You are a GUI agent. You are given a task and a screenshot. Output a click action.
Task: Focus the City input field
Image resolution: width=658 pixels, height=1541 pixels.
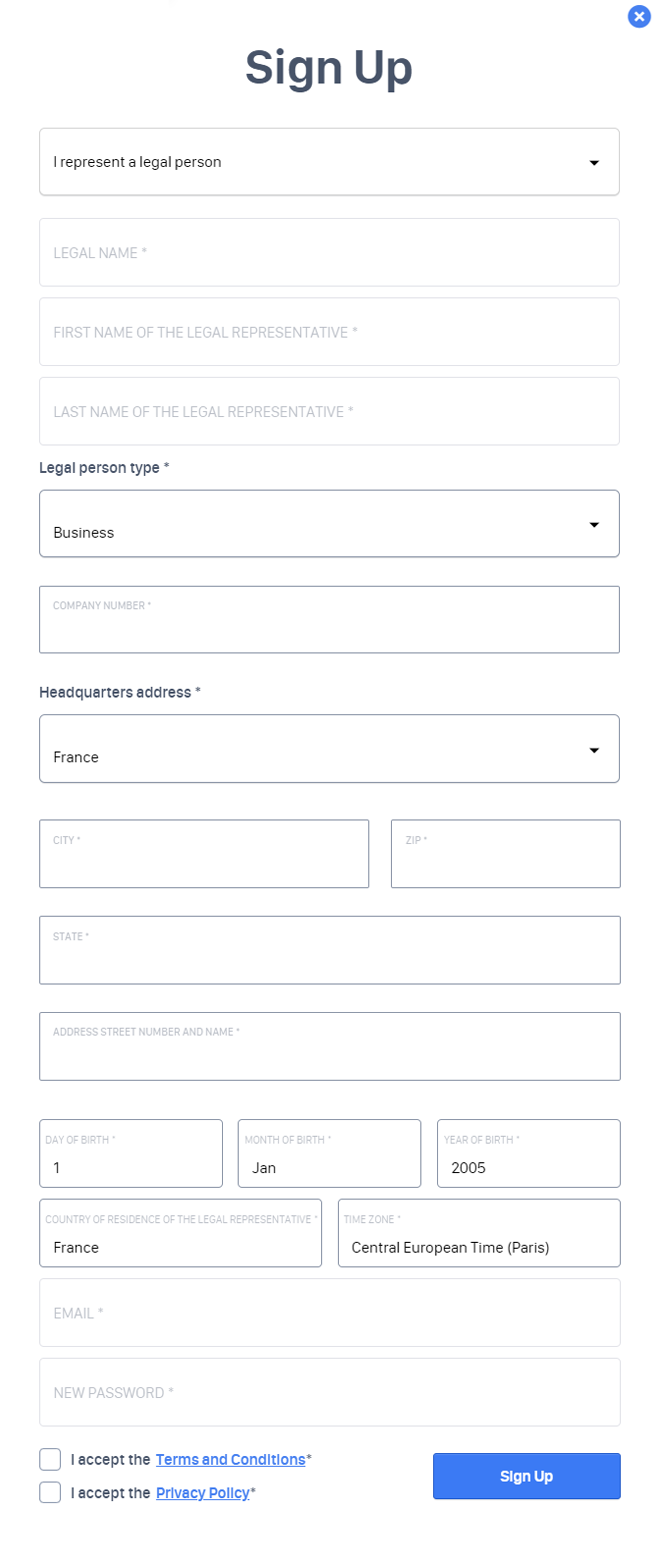point(204,856)
